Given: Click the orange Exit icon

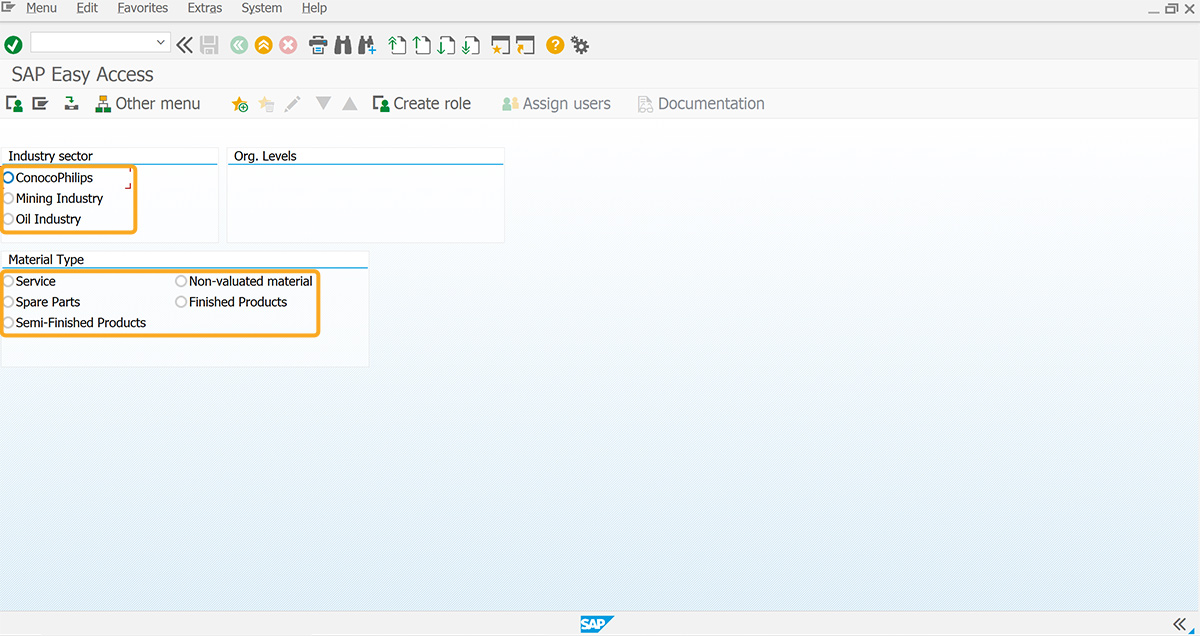Looking at the screenshot, I should coord(264,45).
